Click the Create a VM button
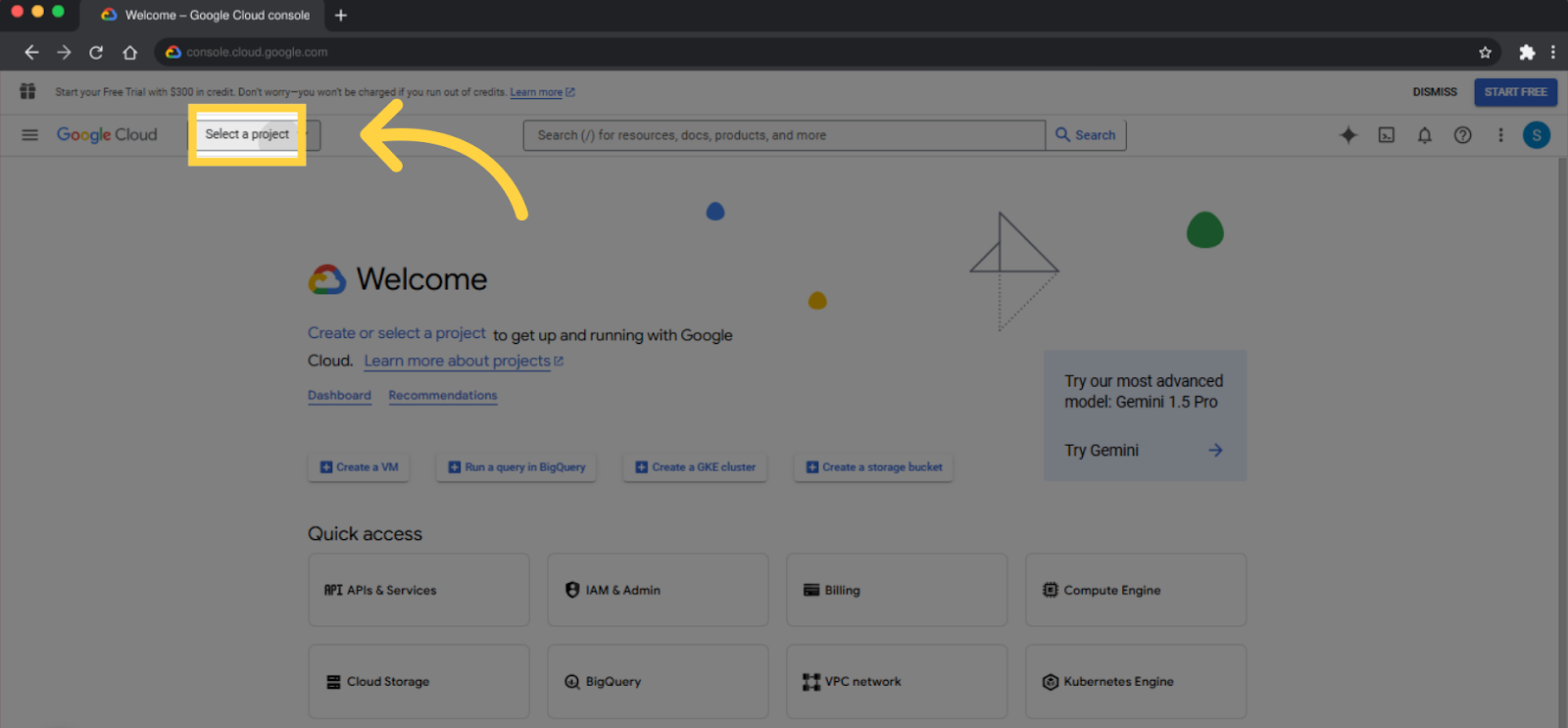 pos(359,467)
